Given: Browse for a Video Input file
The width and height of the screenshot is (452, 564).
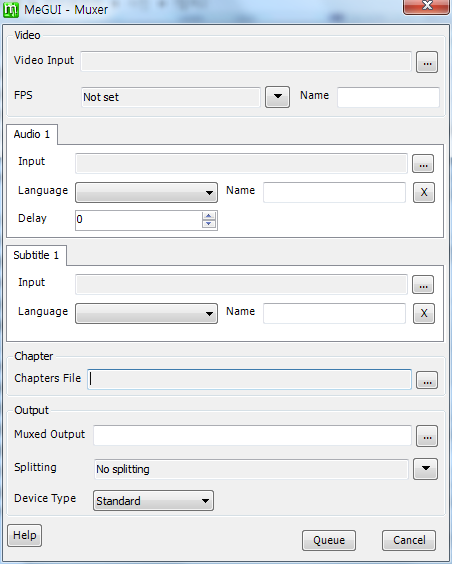Looking at the screenshot, I should click(x=427, y=62).
